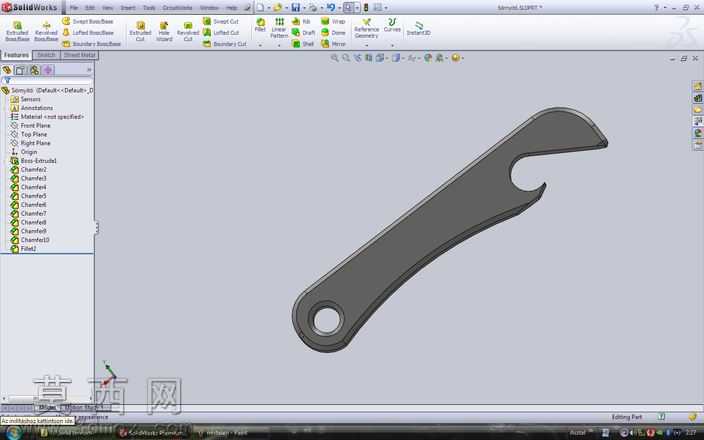The height and width of the screenshot is (440, 704).
Task: Click the Print icon
Action: 313,7
